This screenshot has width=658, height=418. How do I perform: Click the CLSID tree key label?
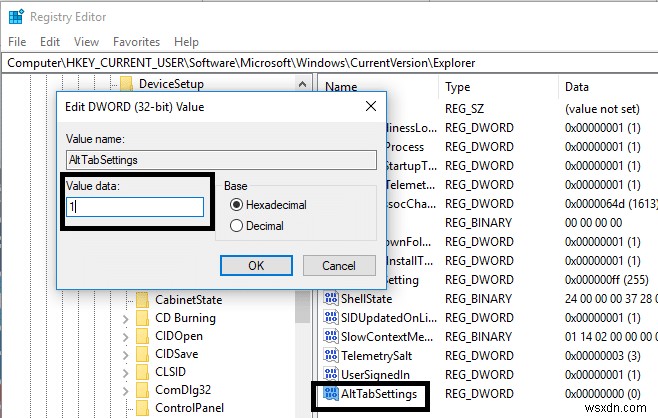[x=170, y=372]
